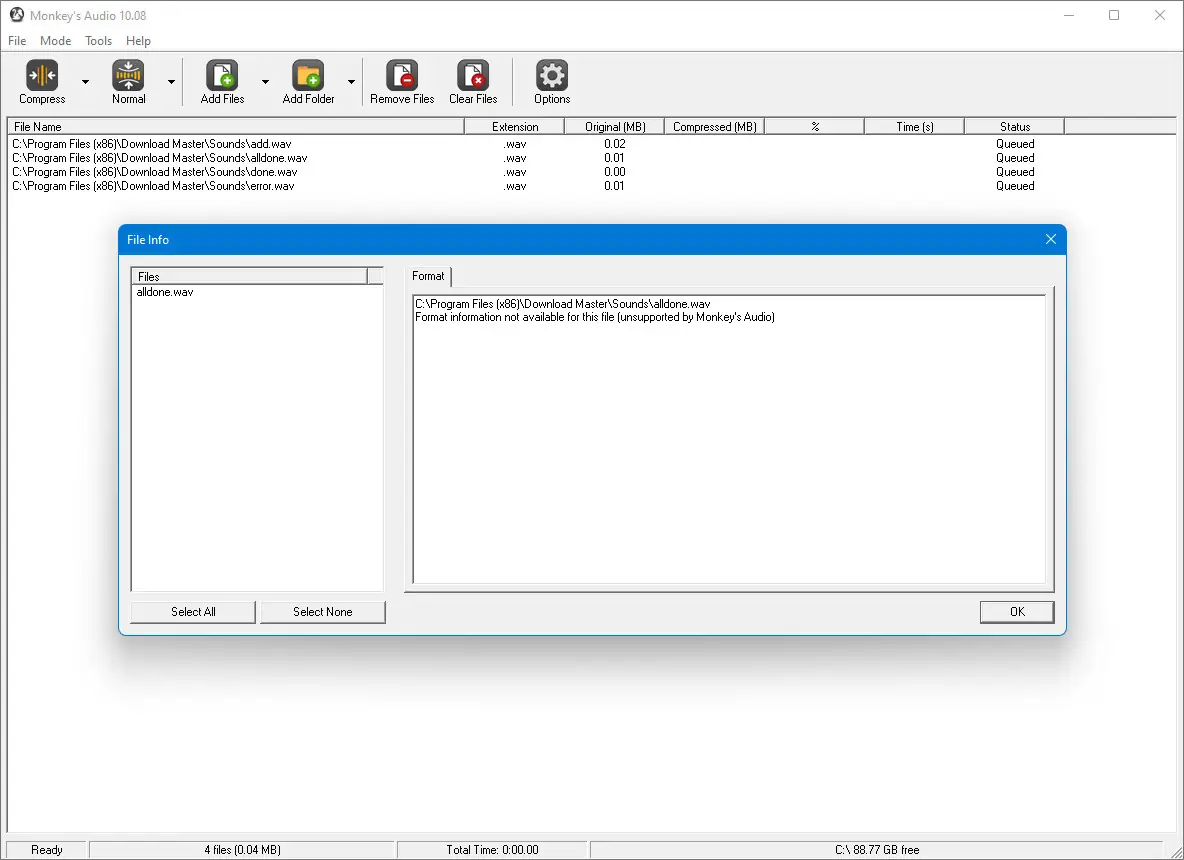This screenshot has width=1184, height=860.
Task: Click the Normal compression level icon
Action: pyautogui.click(x=128, y=76)
